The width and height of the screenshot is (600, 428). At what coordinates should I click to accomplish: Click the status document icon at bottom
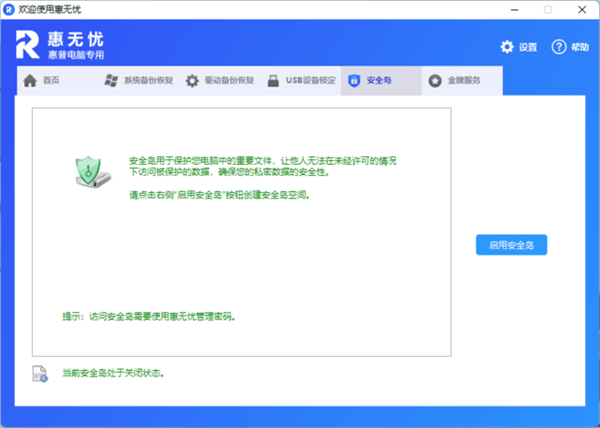coord(40,374)
